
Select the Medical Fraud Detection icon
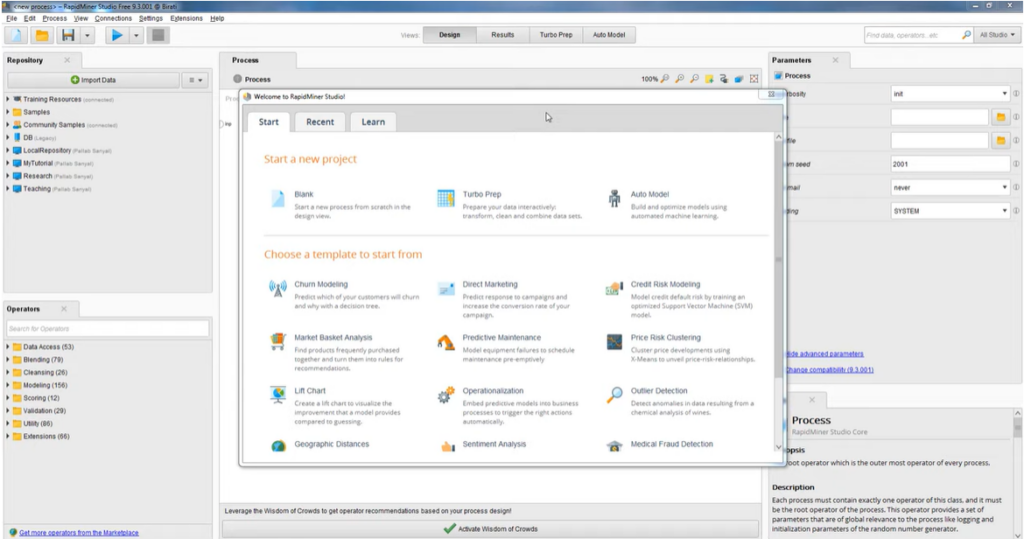tap(615, 446)
